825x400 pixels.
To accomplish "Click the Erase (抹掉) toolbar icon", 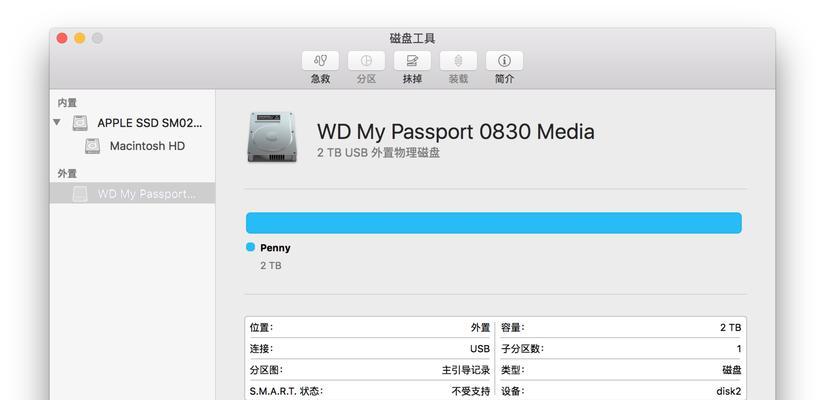I will [412, 61].
